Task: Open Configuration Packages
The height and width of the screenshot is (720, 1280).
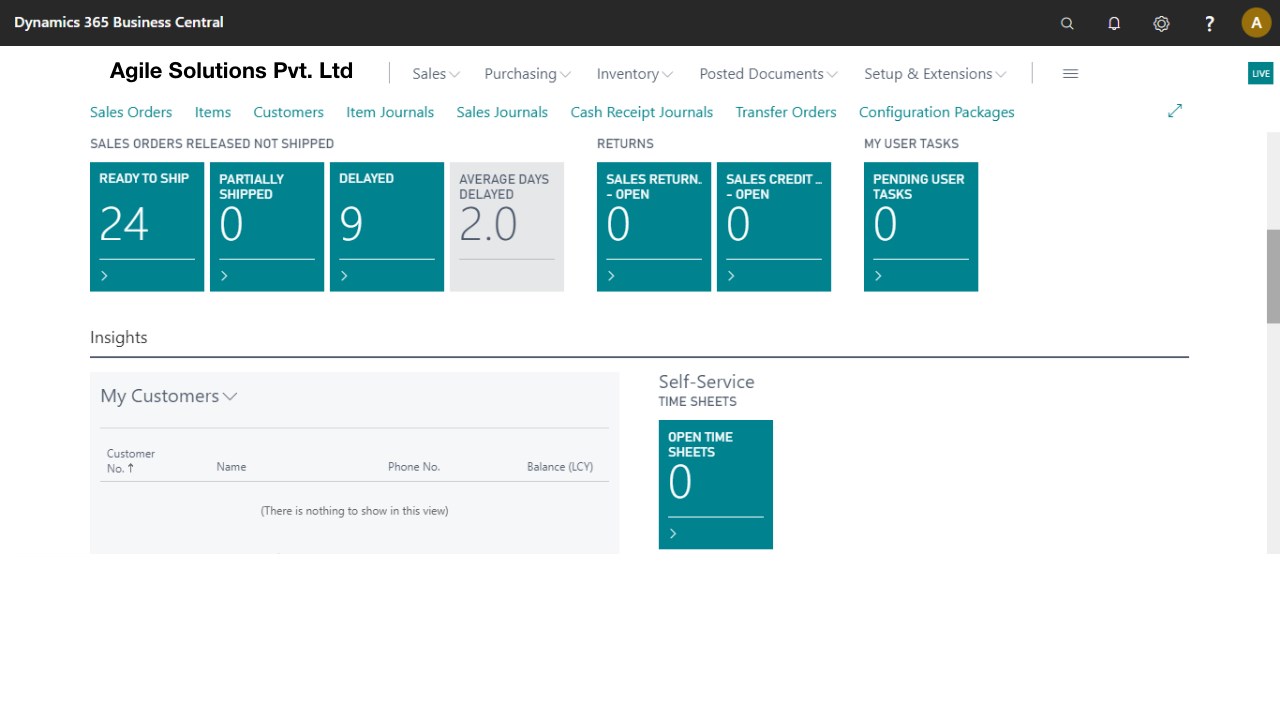Action: 937,112
